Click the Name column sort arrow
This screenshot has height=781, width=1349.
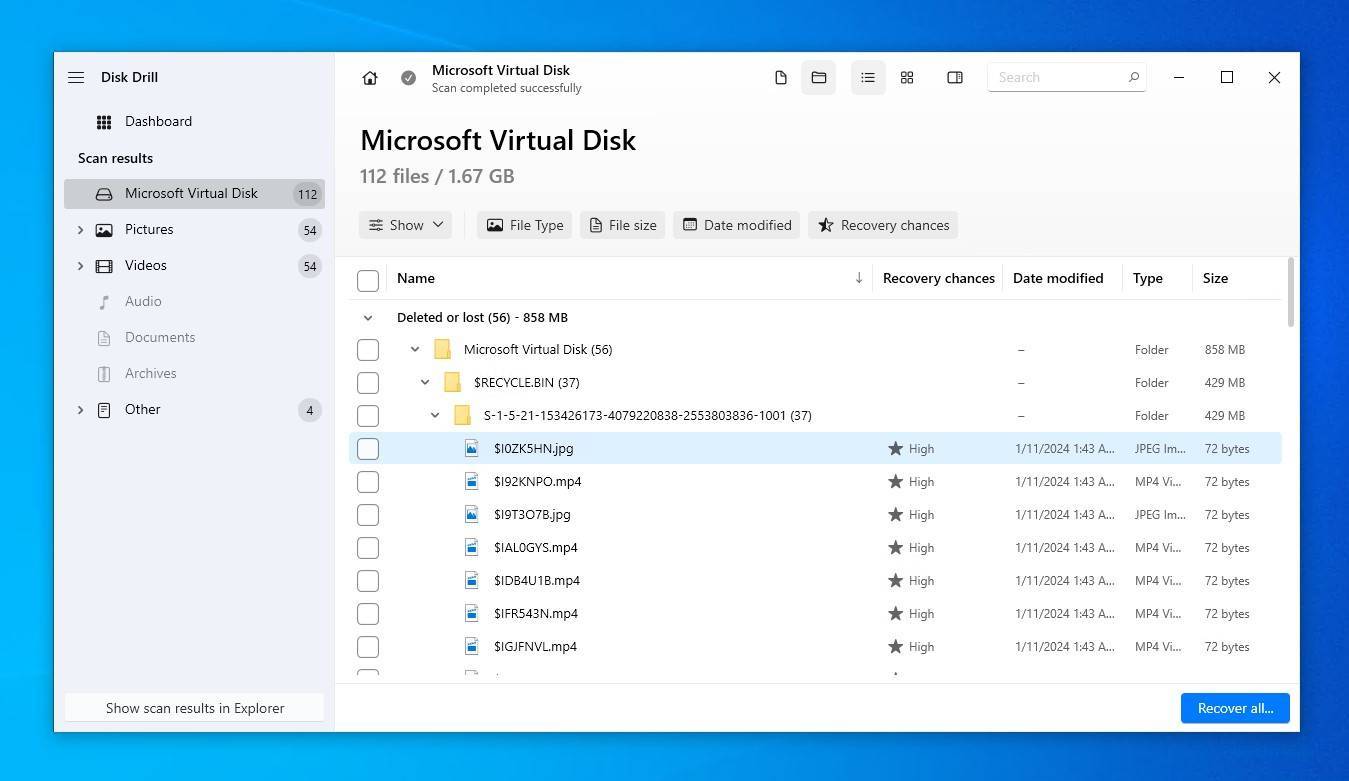coord(859,278)
